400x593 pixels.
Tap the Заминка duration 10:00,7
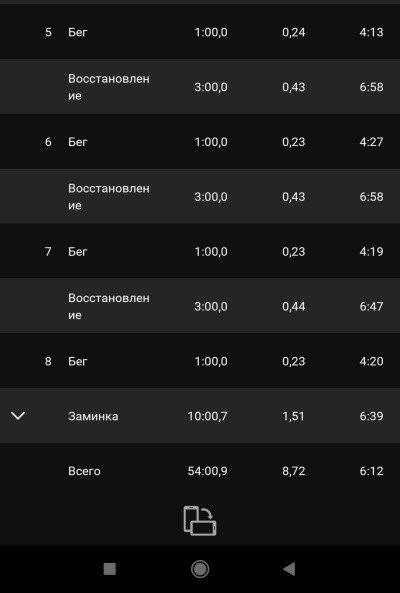[208, 416]
